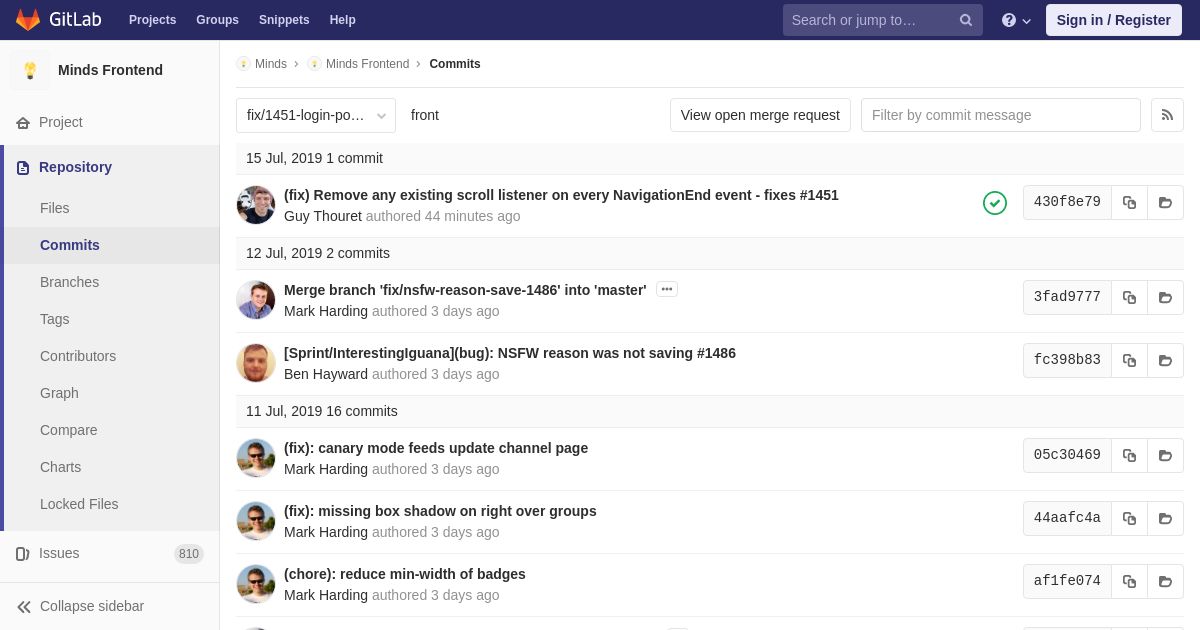Viewport: 1200px width, 630px height.
Task: Click the Guy Thouret author name
Action: (323, 216)
